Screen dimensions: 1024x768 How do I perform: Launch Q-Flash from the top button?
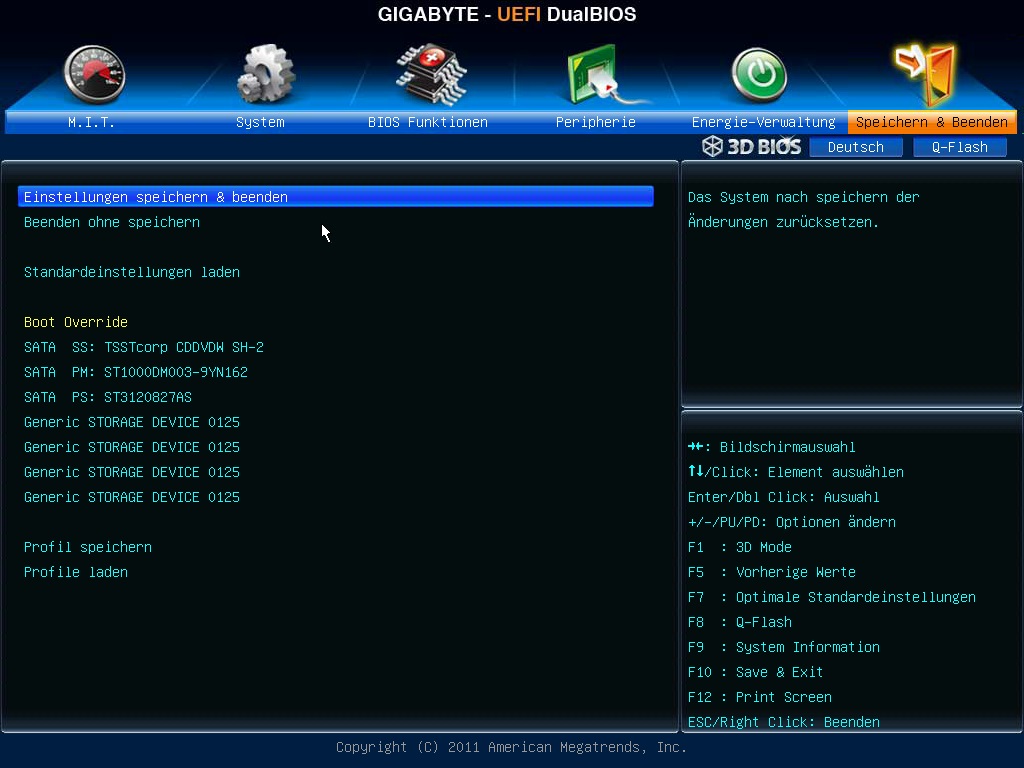point(959,147)
